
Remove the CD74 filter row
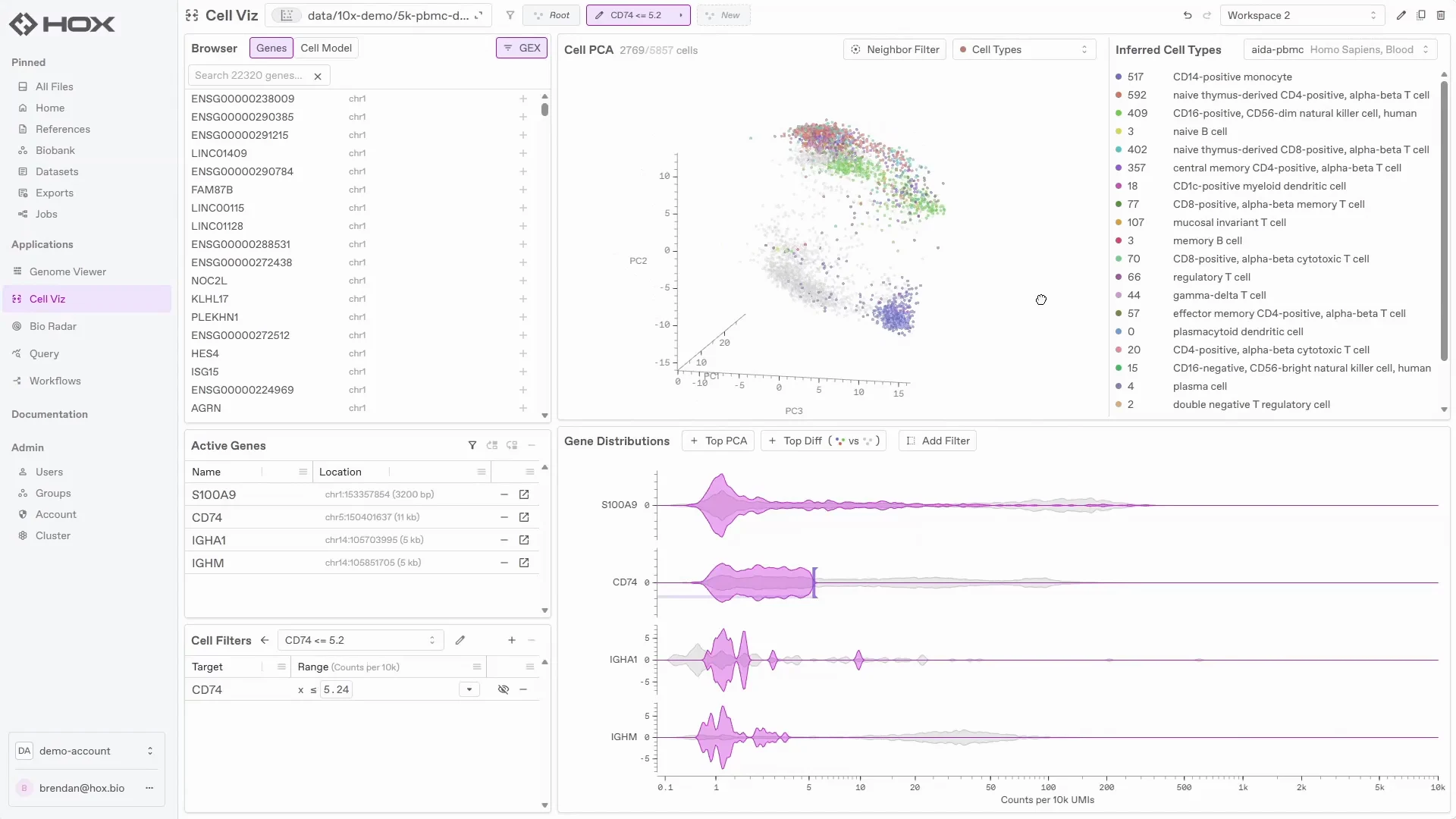(x=523, y=689)
